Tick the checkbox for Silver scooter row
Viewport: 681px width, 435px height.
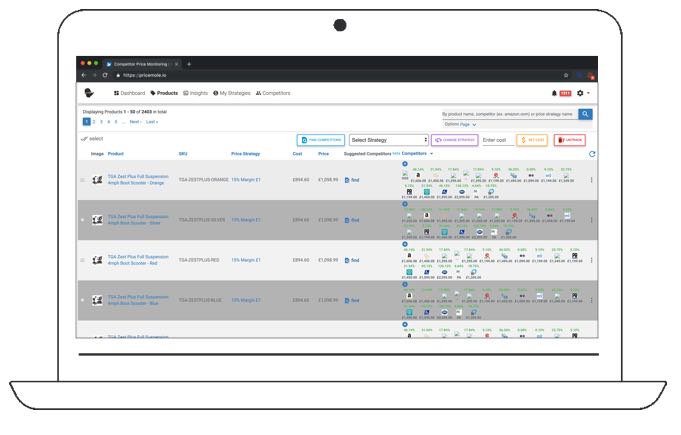click(x=83, y=220)
